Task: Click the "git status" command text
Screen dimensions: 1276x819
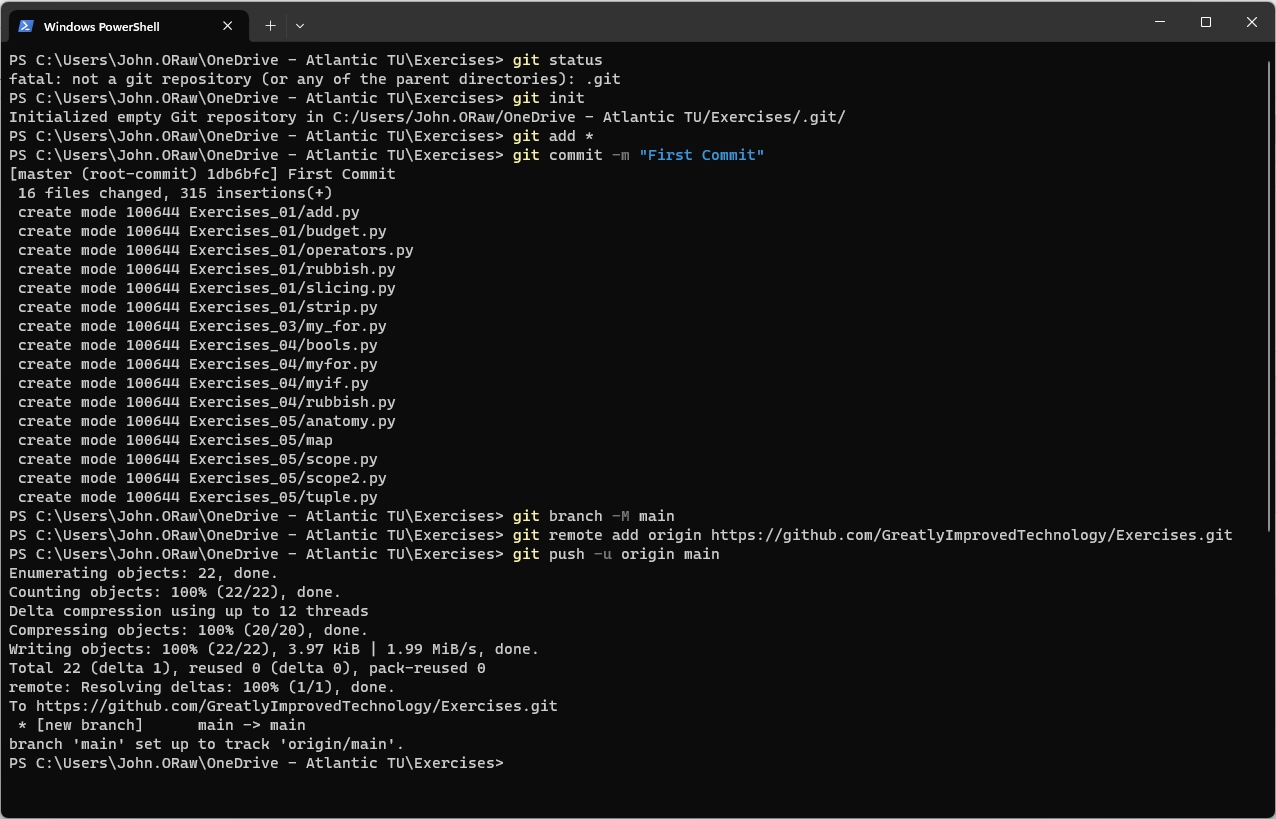Action: pos(557,60)
